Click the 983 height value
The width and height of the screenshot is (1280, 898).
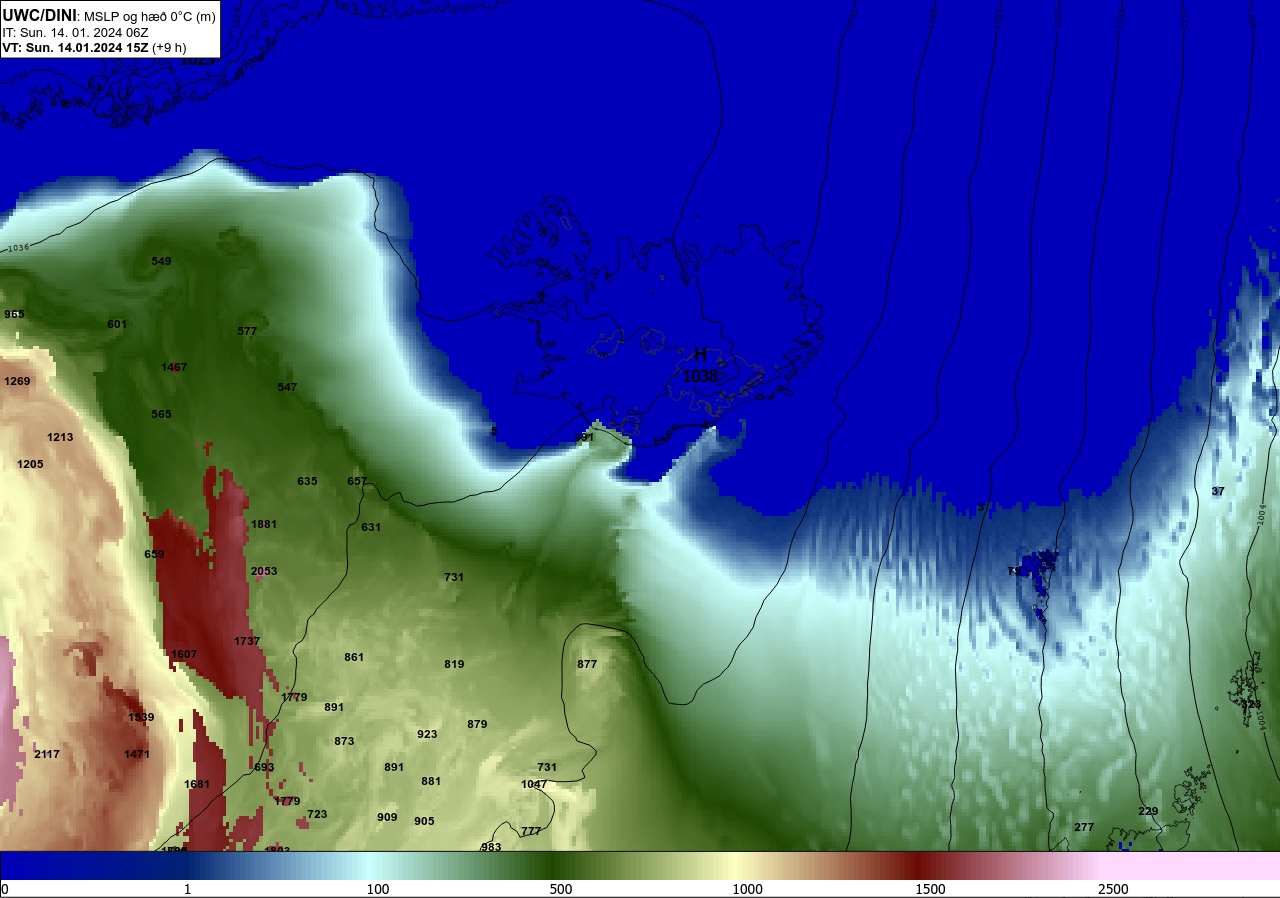click(x=491, y=847)
